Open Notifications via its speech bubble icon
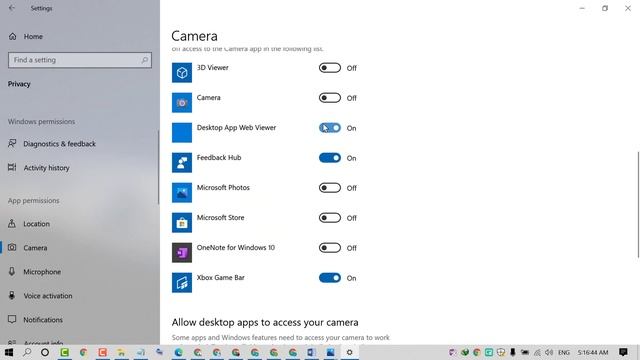This screenshot has height=360, width=640. [12, 319]
